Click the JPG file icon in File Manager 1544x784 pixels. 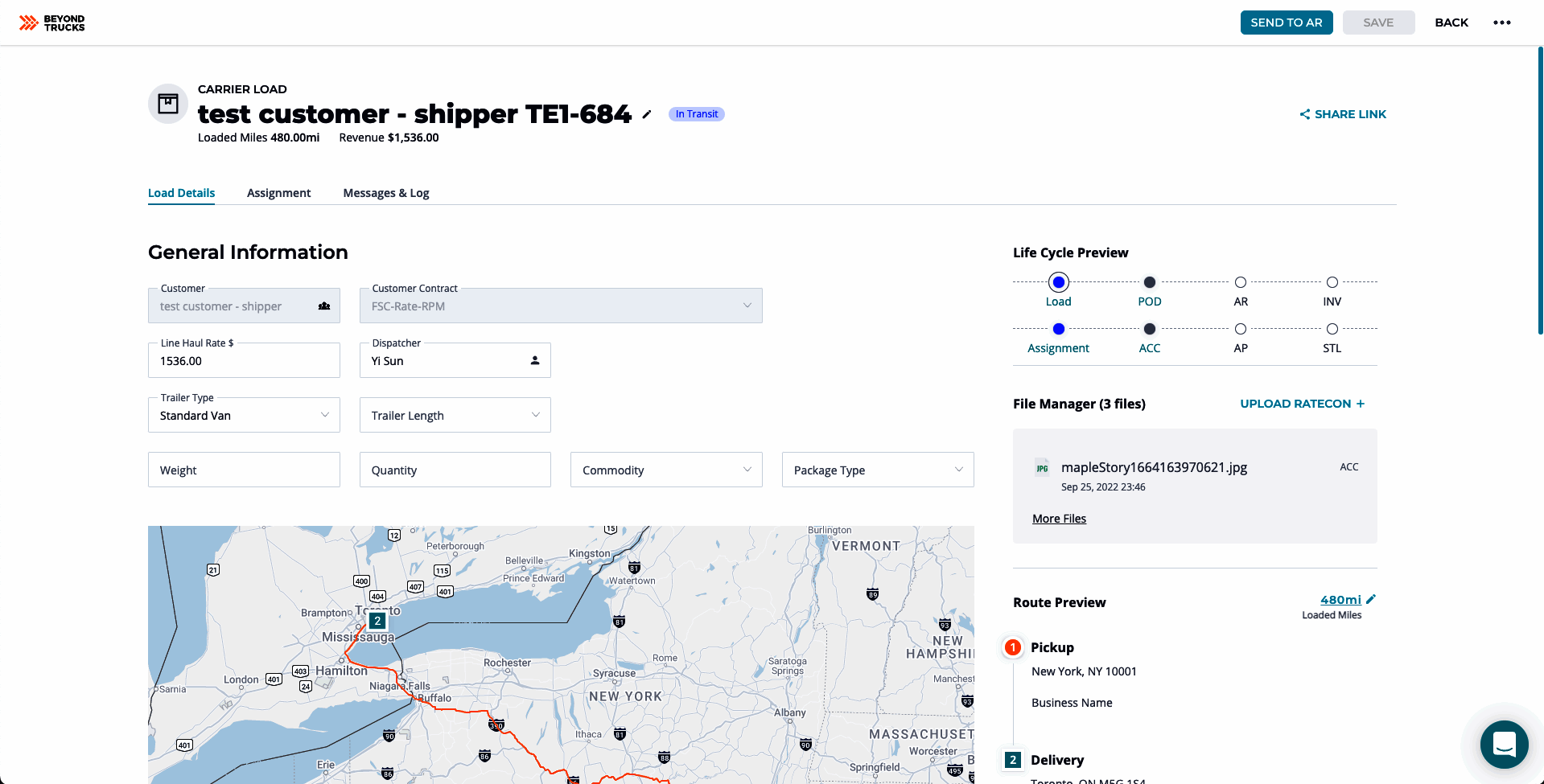click(1042, 467)
